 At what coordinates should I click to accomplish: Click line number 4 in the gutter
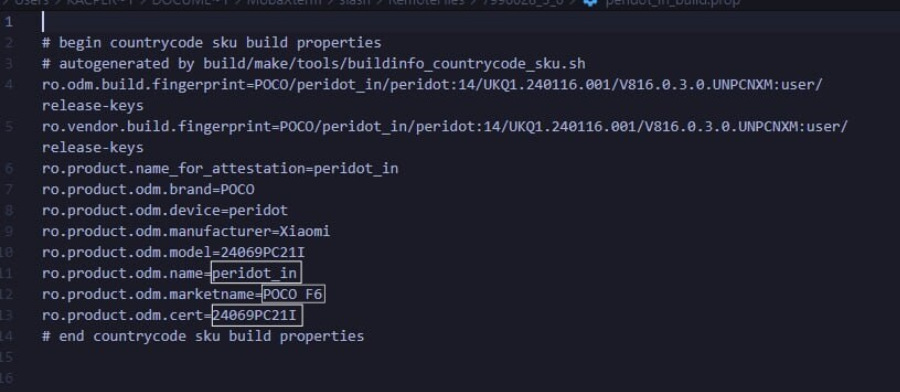[9, 85]
